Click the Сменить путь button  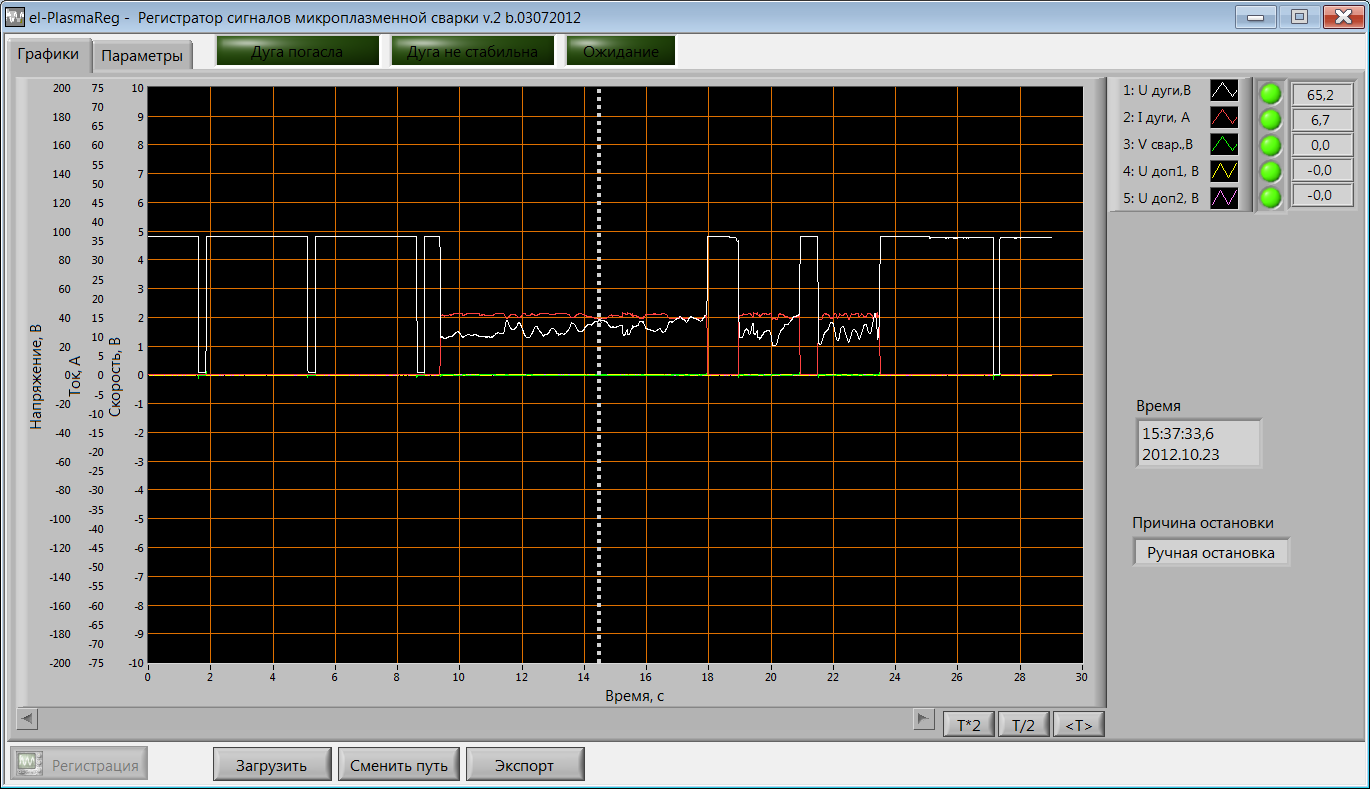[x=399, y=765]
